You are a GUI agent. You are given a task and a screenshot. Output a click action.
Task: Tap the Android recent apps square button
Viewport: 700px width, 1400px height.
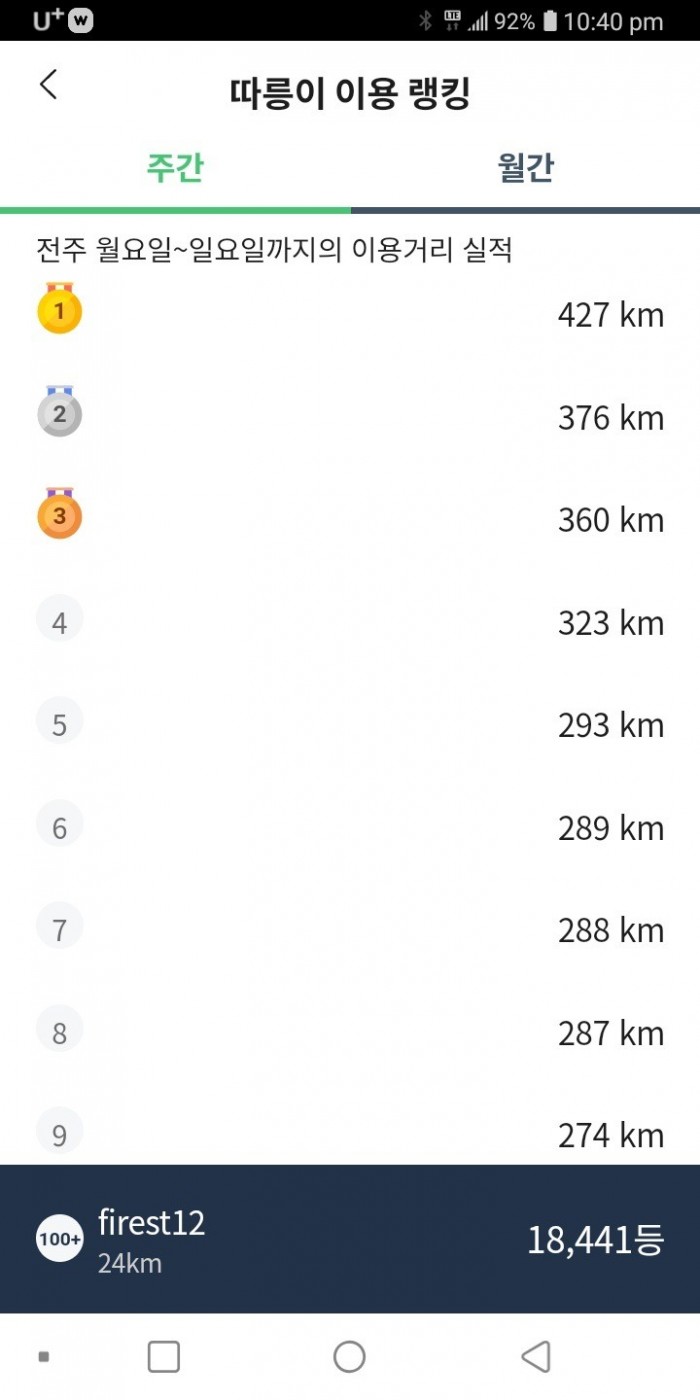point(163,1357)
